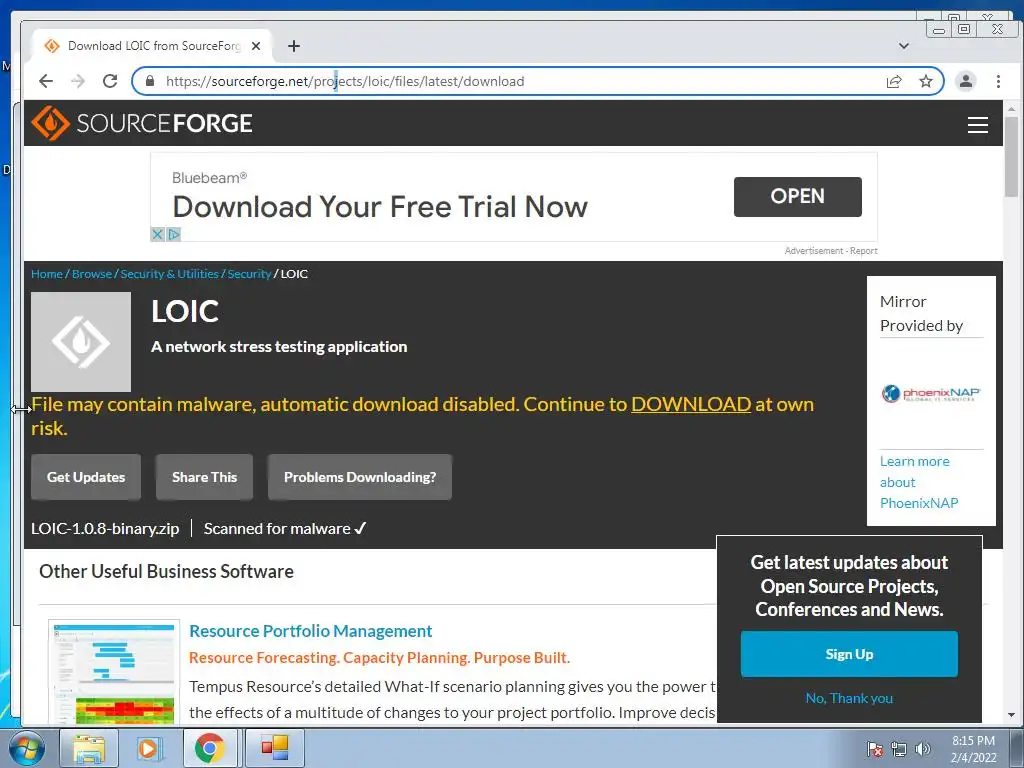
Task: Open the Chrome profile avatar
Action: [965, 81]
